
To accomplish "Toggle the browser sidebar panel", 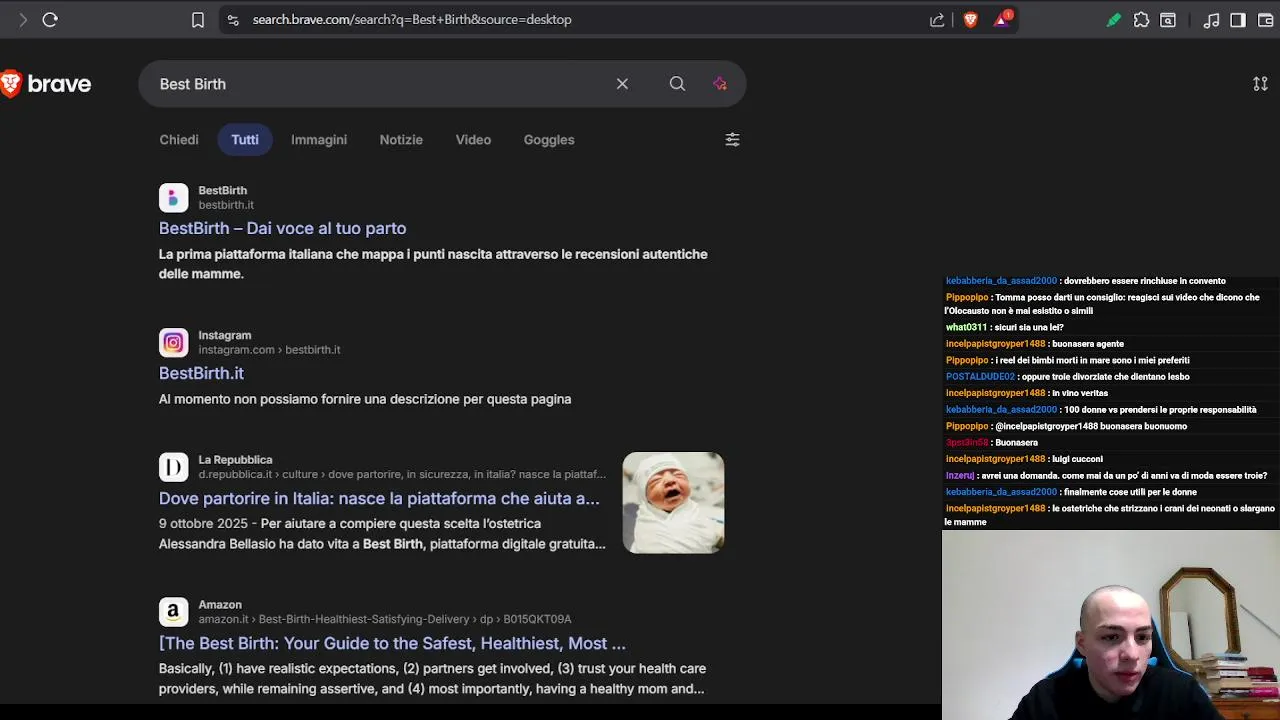I will [1238, 19].
